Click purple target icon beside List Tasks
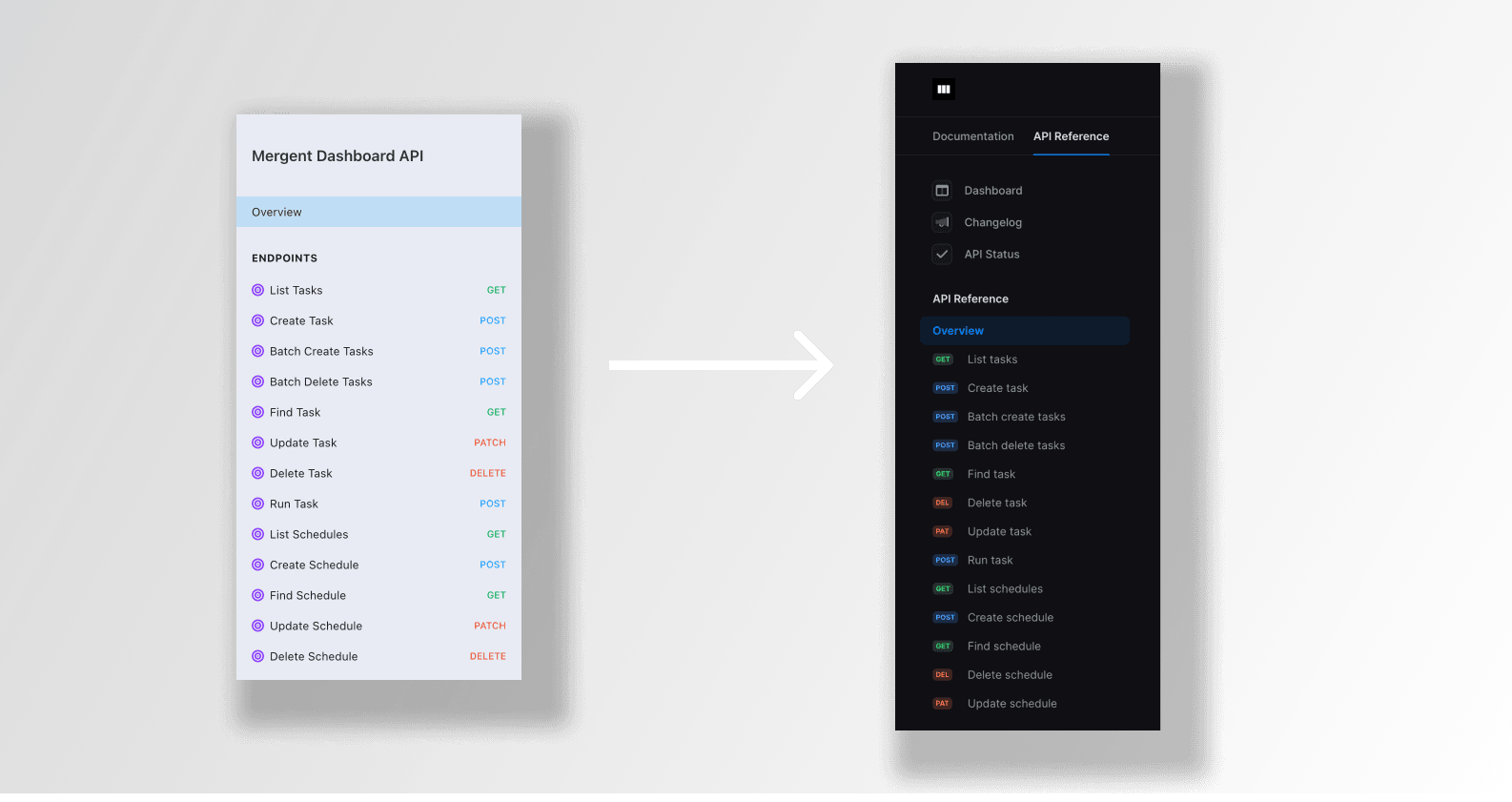 coord(257,290)
